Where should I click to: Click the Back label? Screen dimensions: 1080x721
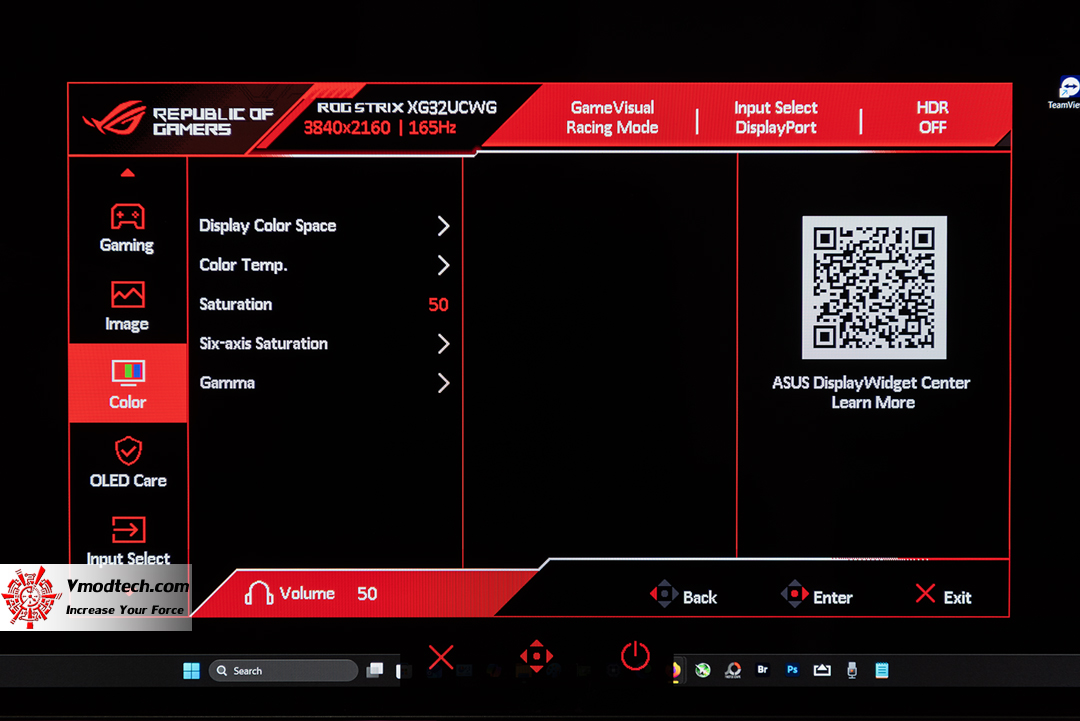(700, 597)
